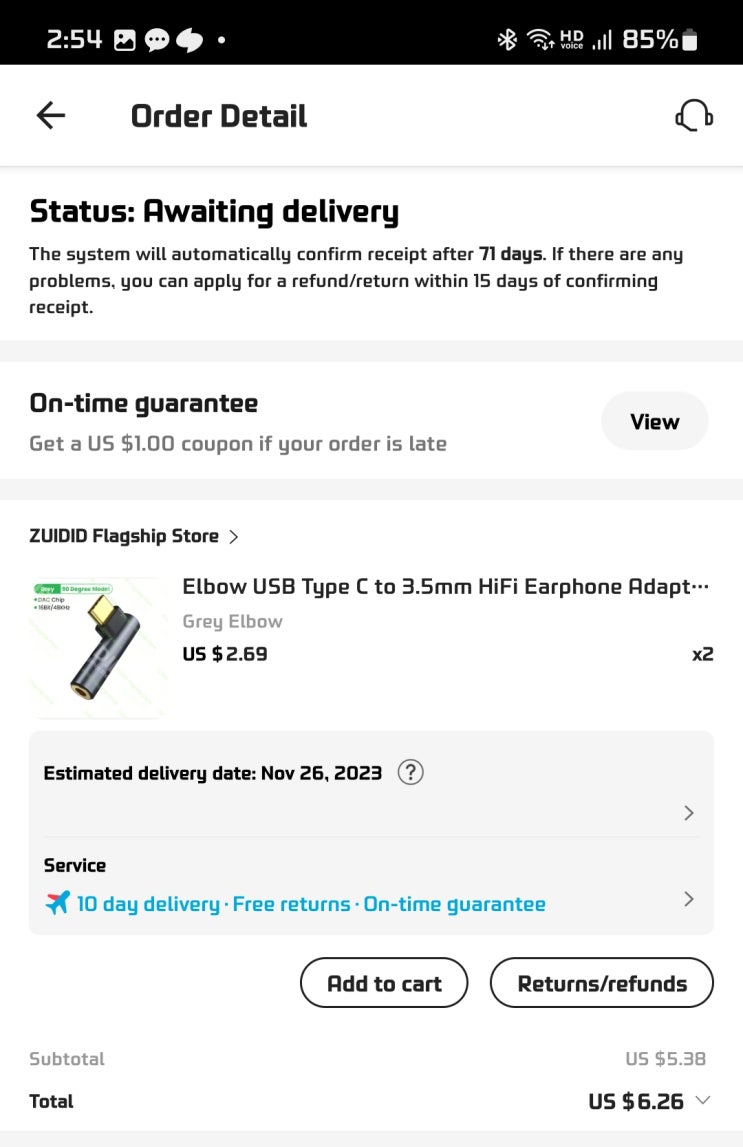Open Returns/refunds for this order

(x=602, y=983)
